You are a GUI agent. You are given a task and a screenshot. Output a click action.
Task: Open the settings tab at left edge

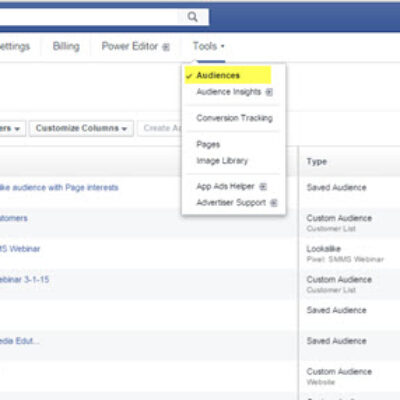(15, 46)
